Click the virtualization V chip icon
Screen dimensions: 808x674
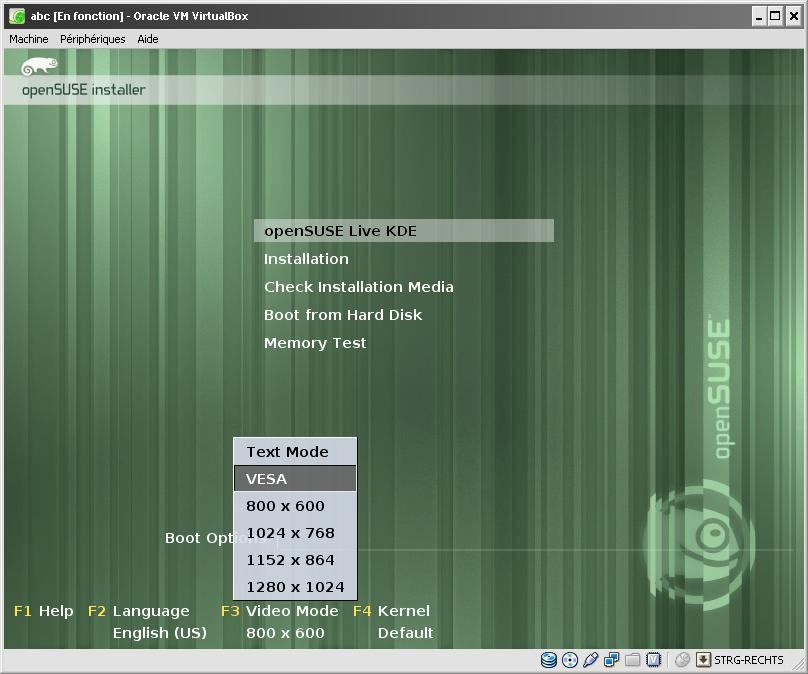click(653, 660)
